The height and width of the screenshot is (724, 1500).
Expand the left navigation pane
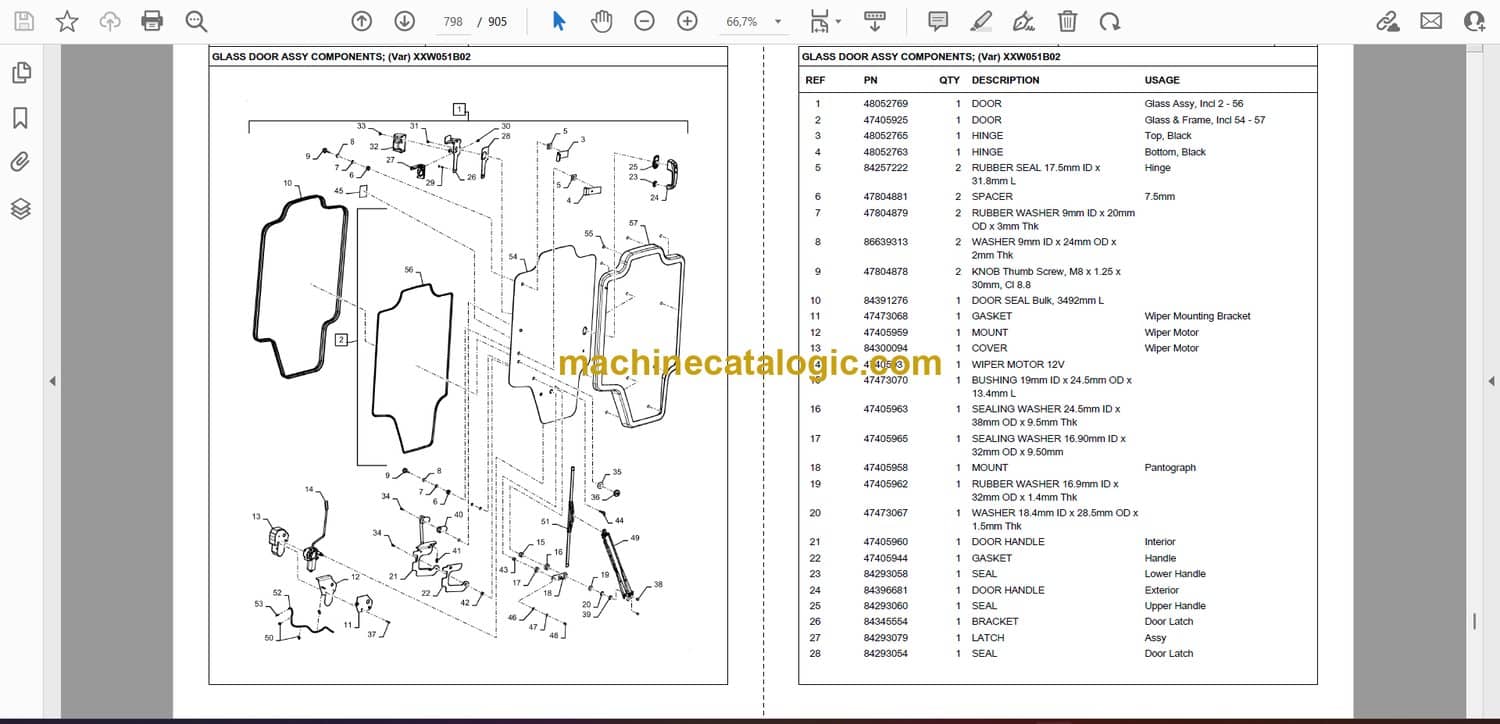52,381
